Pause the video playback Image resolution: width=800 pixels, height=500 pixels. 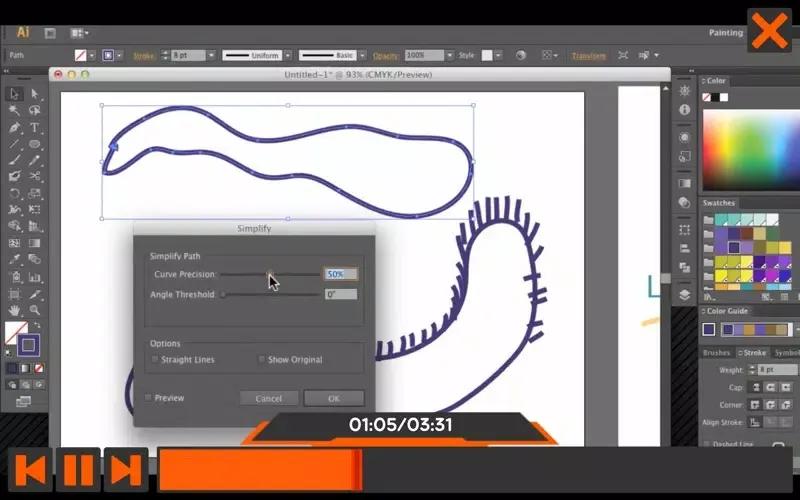pyautogui.click(x=78, y=470)
